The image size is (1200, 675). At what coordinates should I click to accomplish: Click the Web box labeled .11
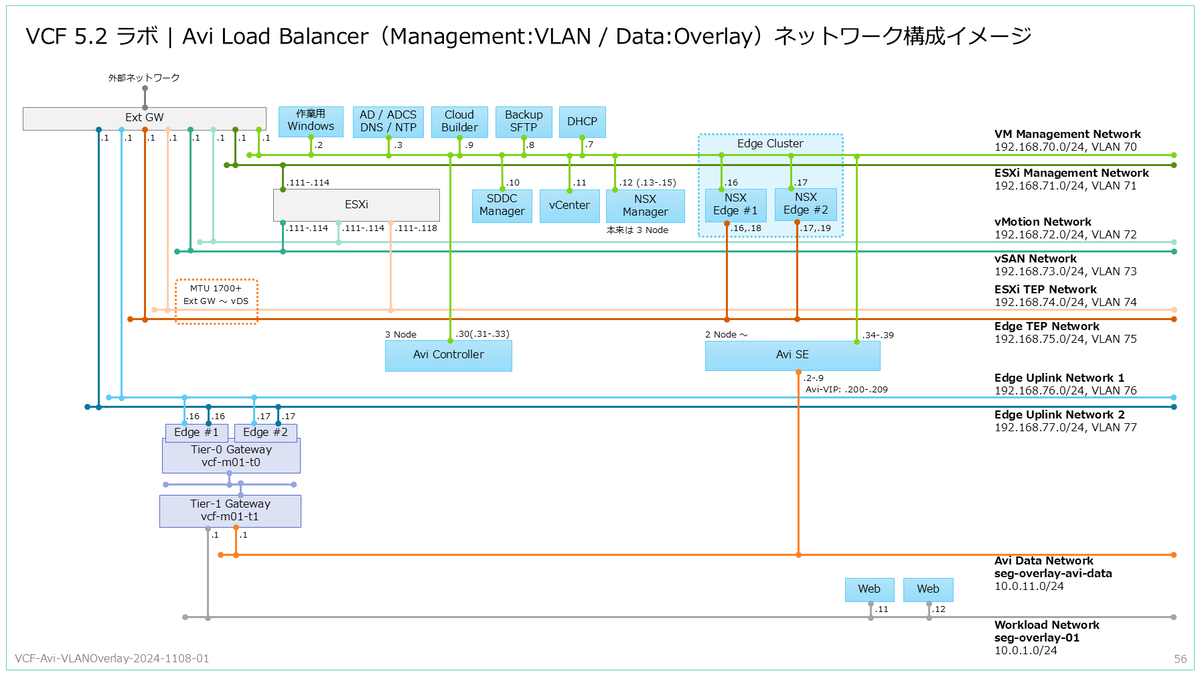[869, 589]
